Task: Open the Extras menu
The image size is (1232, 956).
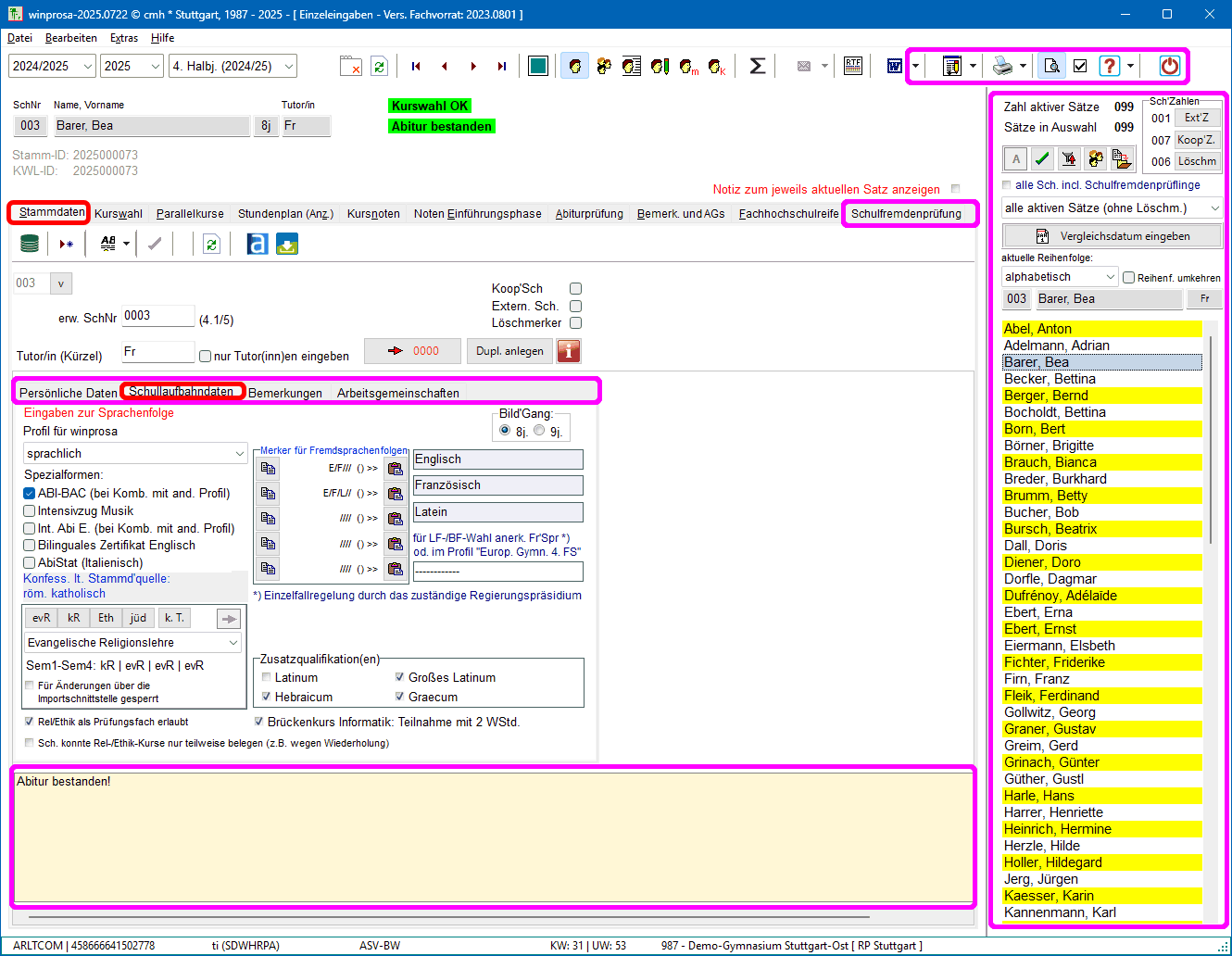Action: point(124,38)
